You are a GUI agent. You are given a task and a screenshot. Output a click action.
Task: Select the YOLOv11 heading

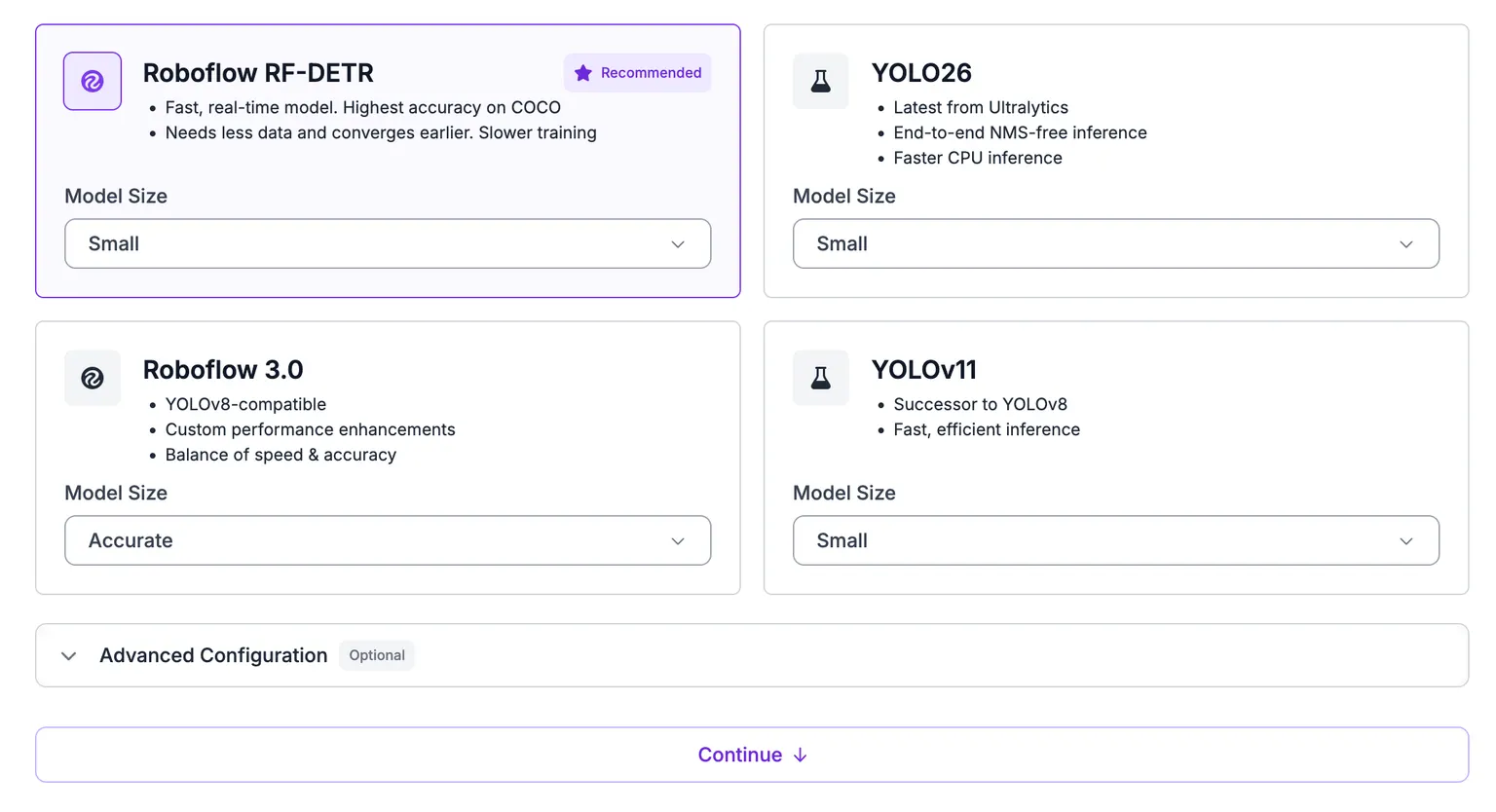click(x=924, y=370)
